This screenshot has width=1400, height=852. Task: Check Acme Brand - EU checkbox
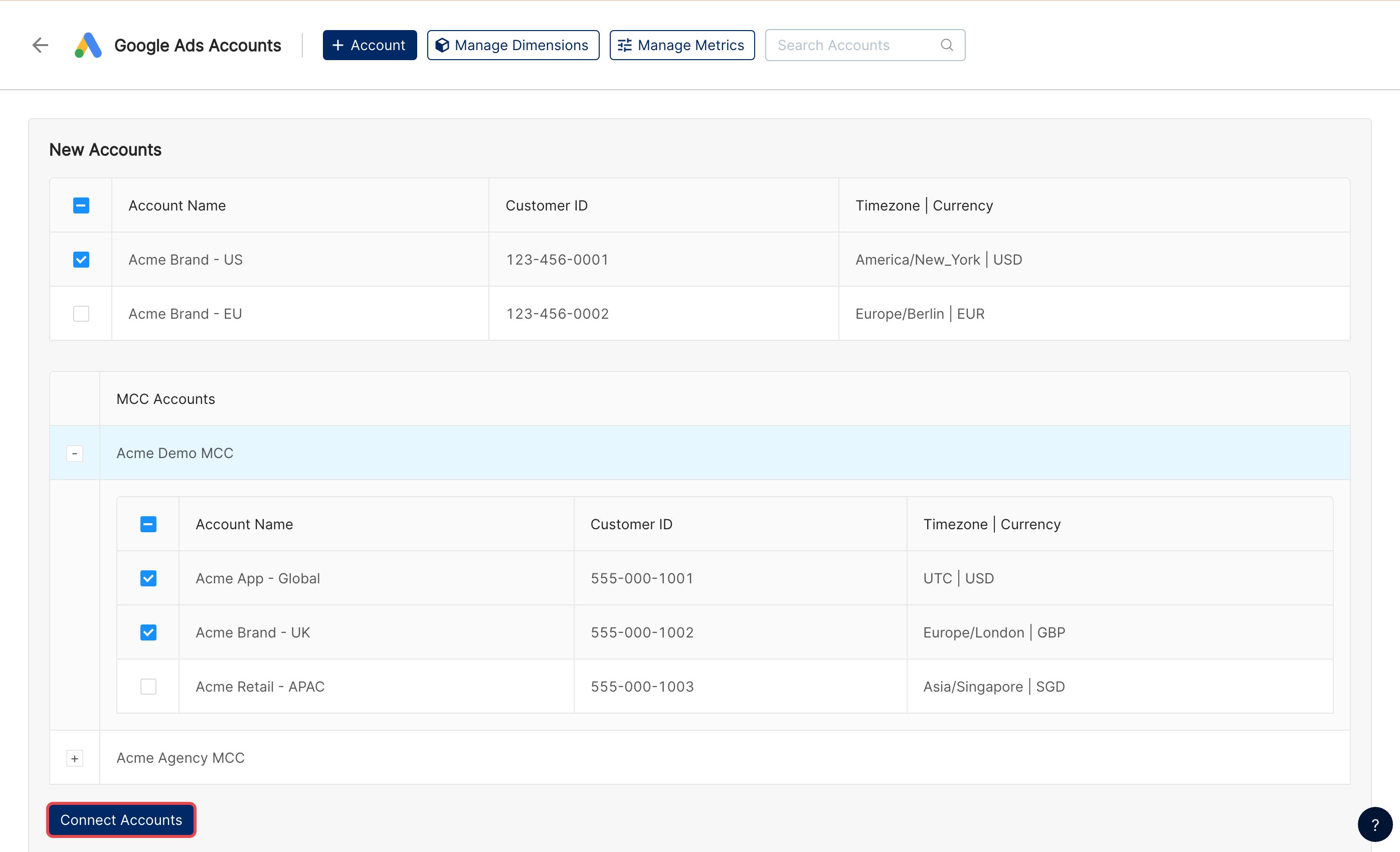[81, 314]
